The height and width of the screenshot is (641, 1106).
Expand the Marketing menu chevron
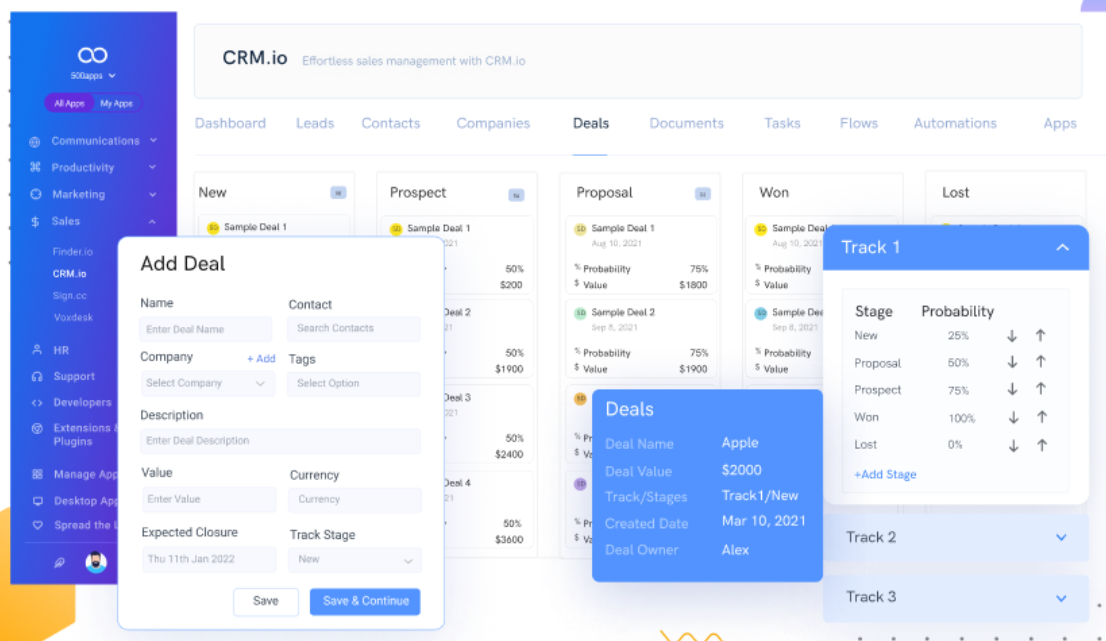pyautogui.click(x=152, y=194)
